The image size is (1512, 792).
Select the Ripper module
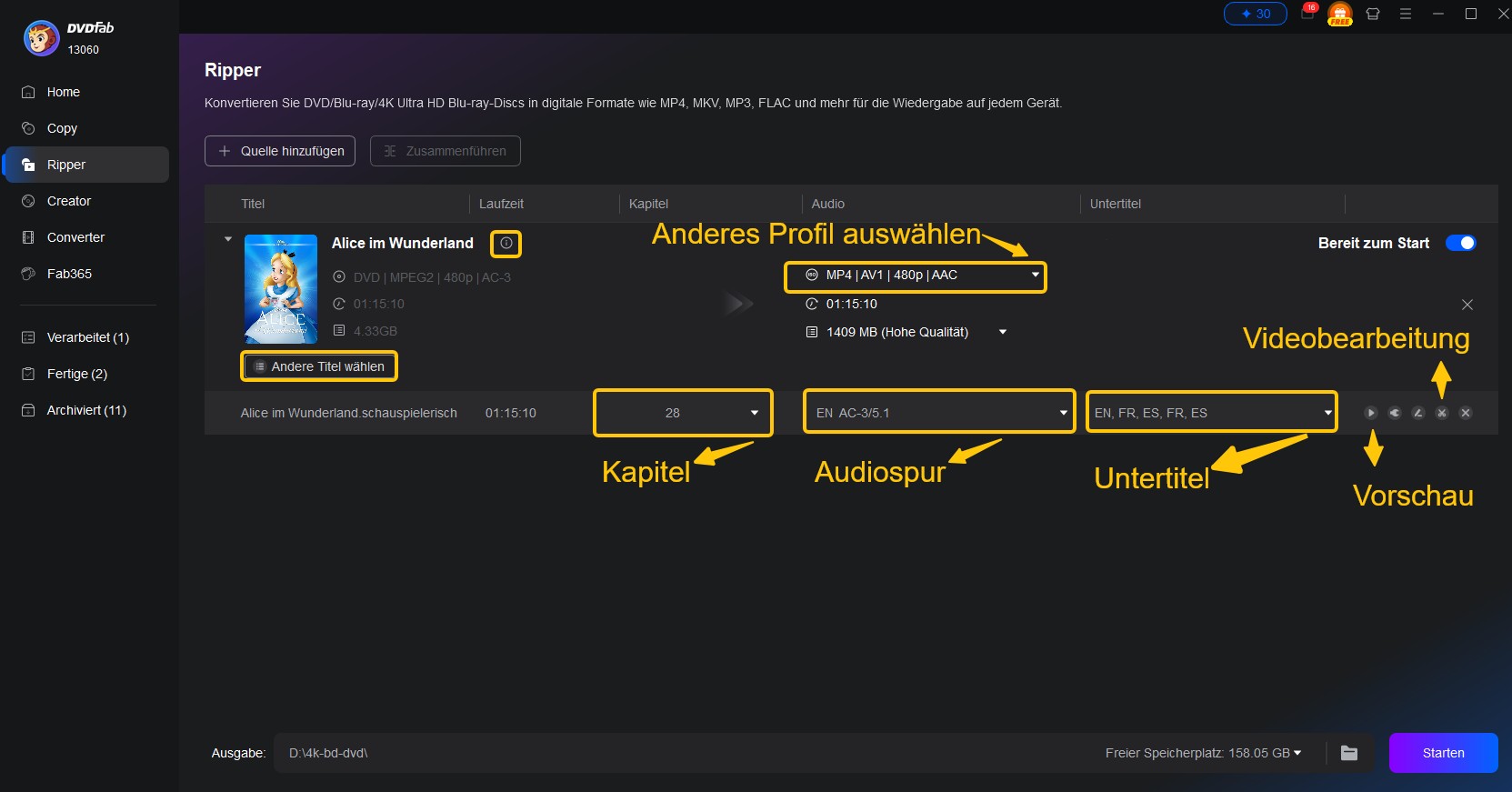coord(85,165)
